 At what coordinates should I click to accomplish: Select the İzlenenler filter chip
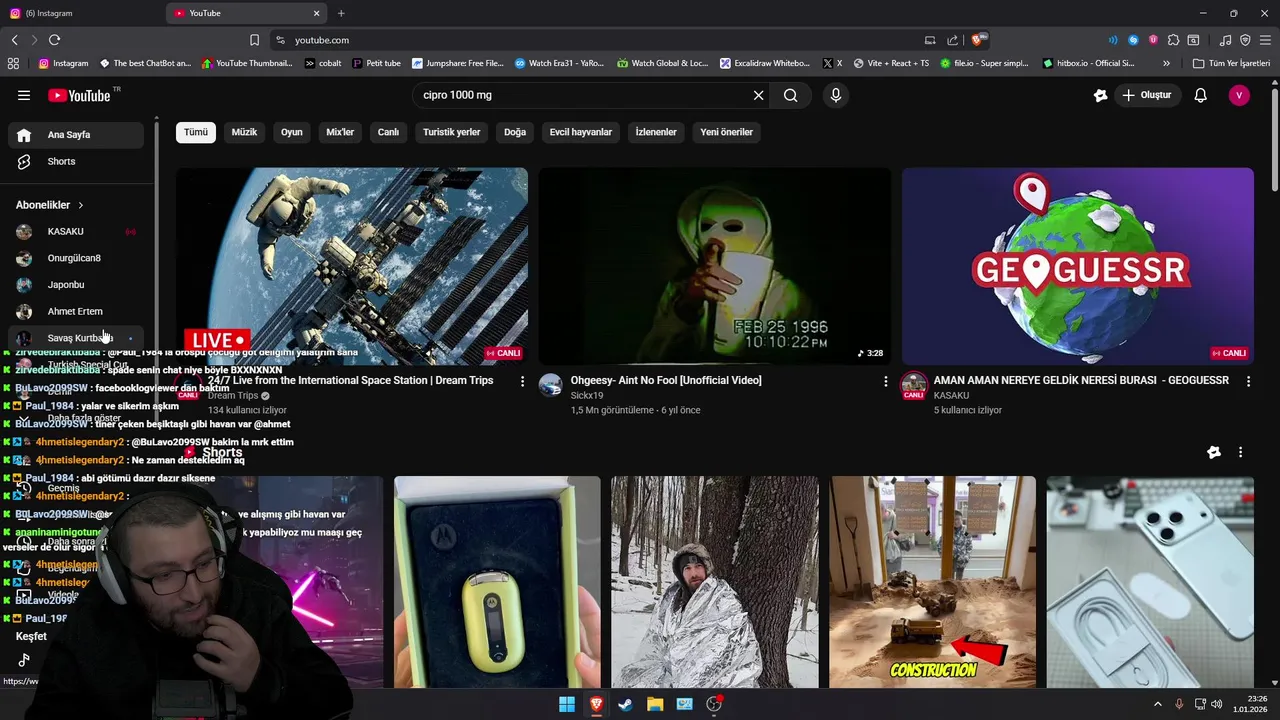[x=656, y=132]
